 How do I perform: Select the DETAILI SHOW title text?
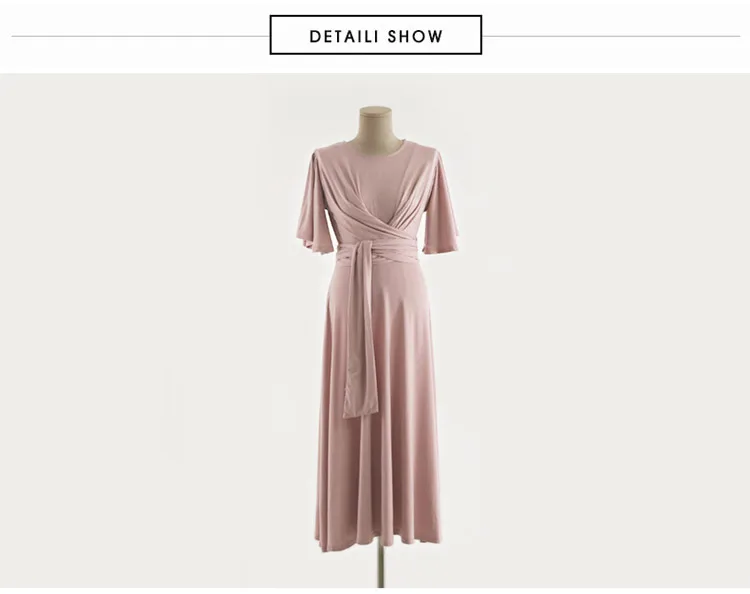pos(376,36)
